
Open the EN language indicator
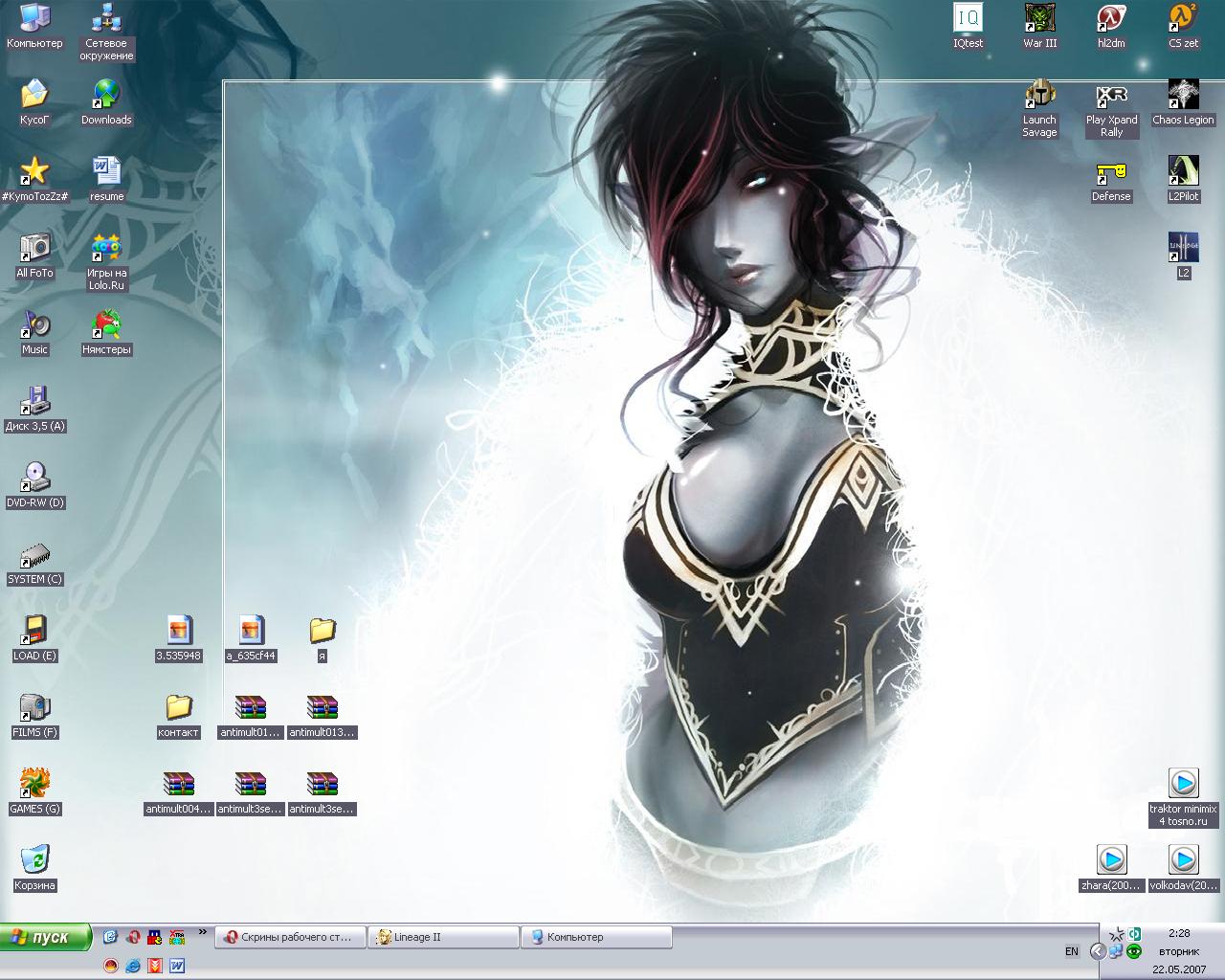pyautogui.click(x=1072, y=951)
